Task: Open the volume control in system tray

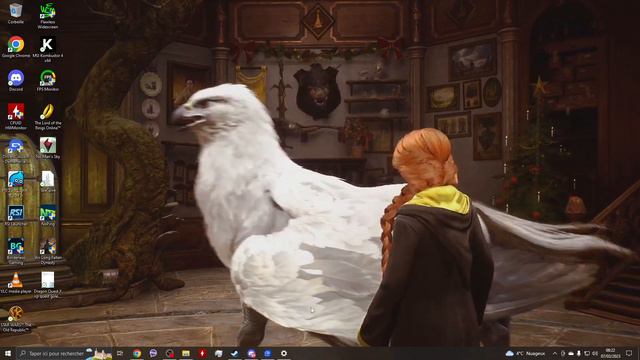Action: coord(595,353)
